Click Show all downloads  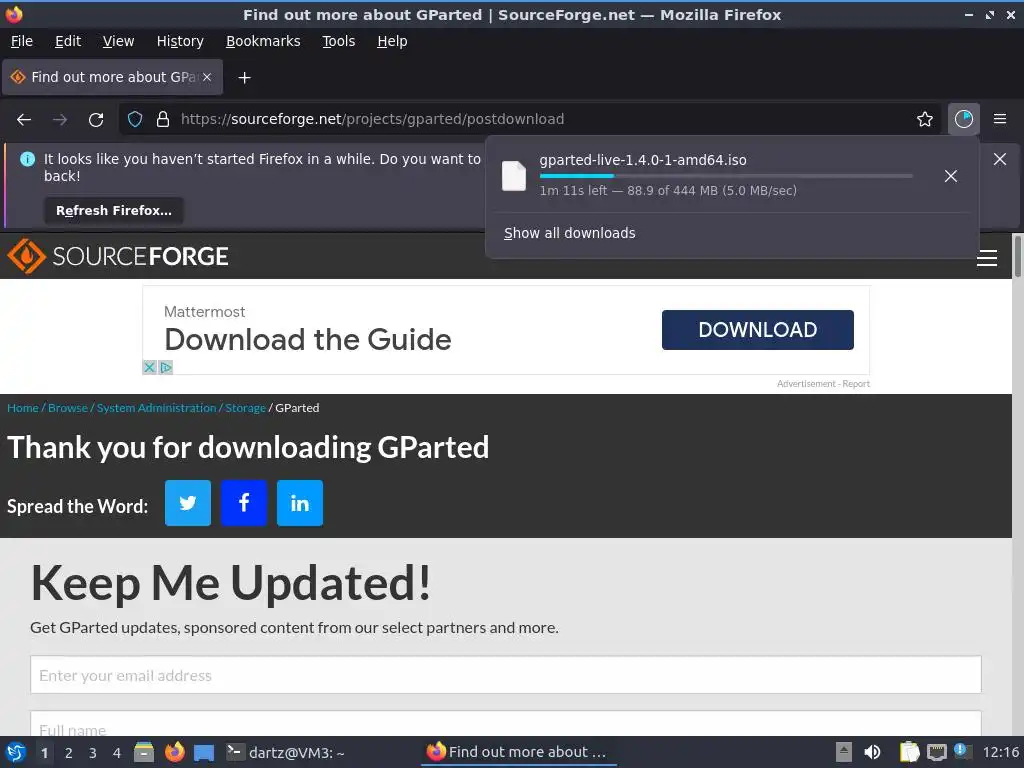tap(569, 233)
